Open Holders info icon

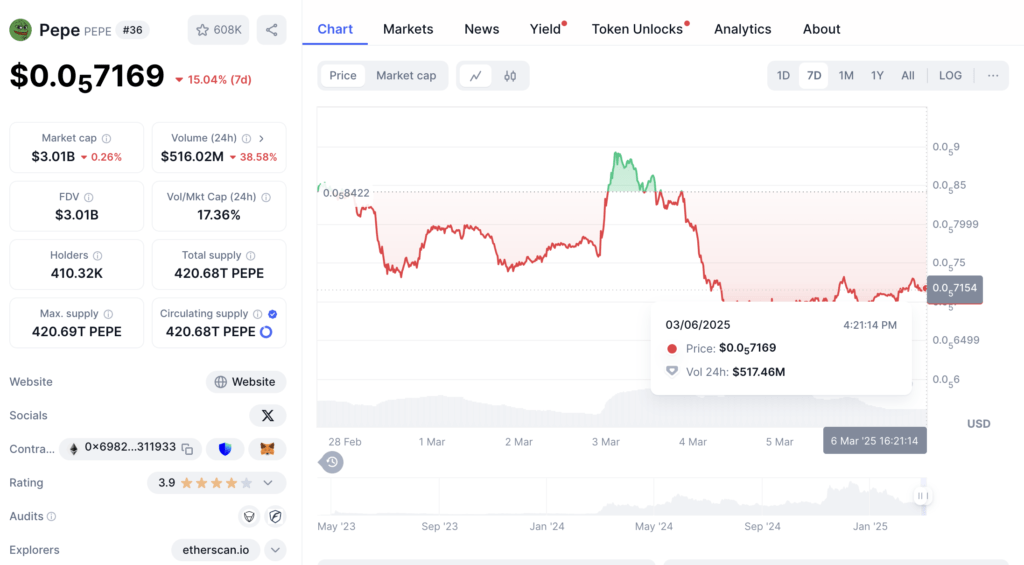[97, 255]
